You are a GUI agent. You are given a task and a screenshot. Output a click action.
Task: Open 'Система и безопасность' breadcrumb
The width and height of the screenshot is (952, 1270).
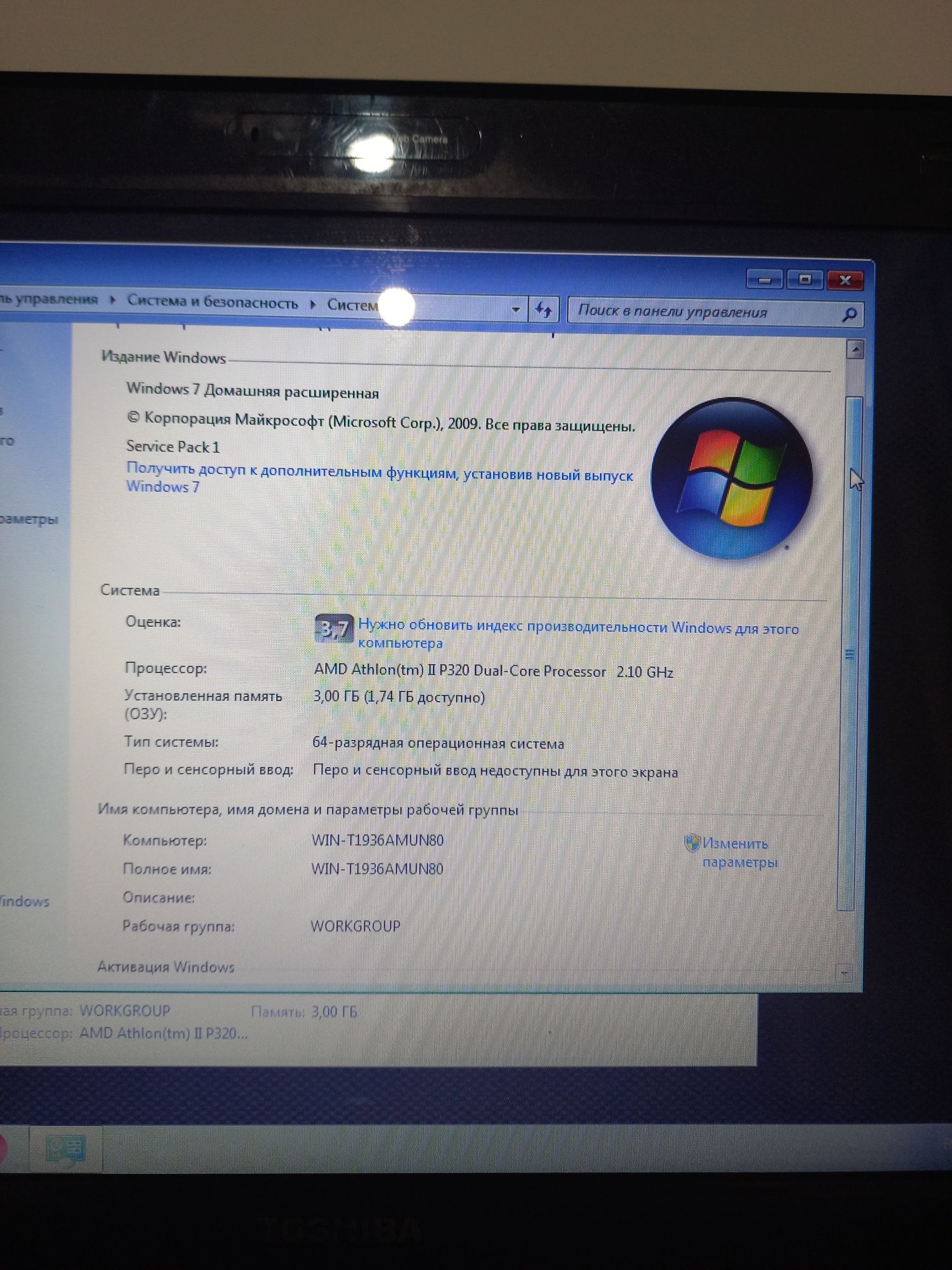pyautogui.click(x=212, y=302)
